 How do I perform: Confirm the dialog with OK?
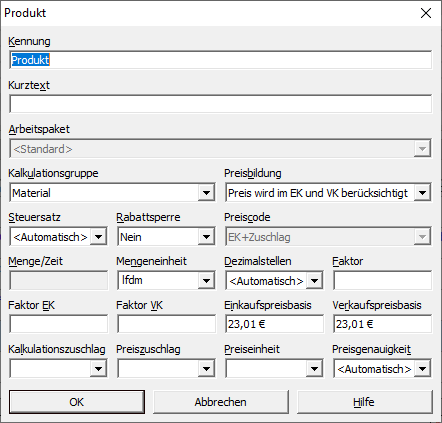pos(77,402)
